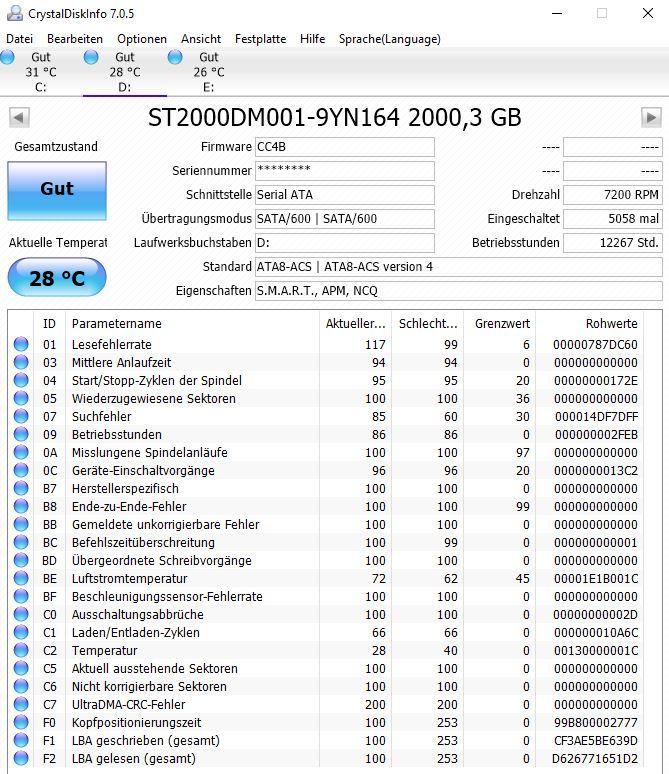Viewport: 669px width, 774px height.
Task: Click the Schlecht... column header
Action: pos(428,324)
